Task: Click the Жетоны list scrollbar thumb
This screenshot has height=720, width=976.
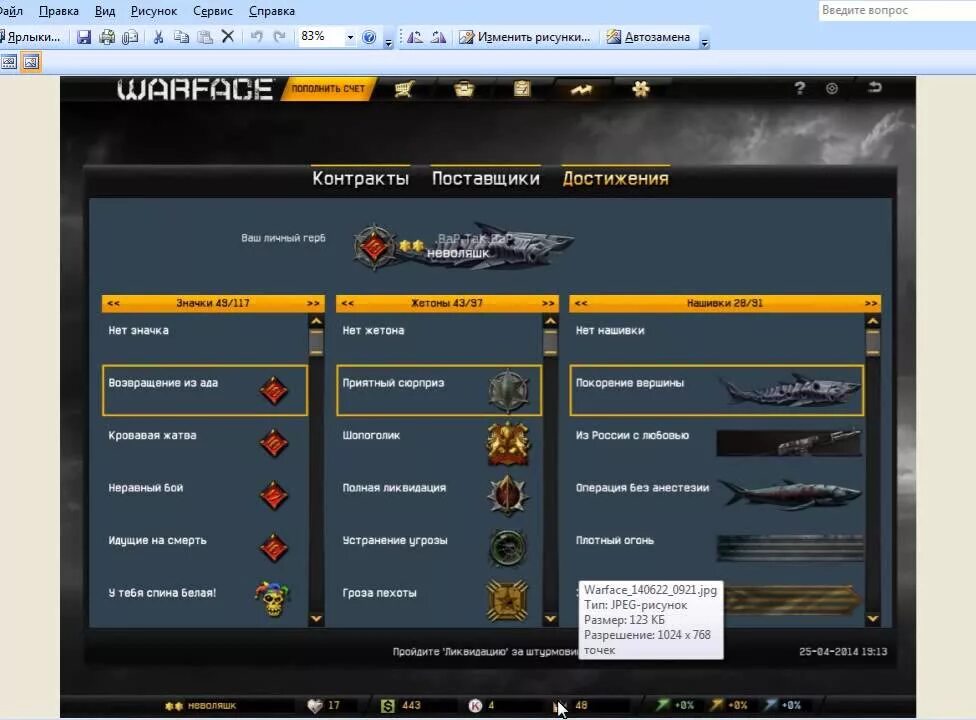Action: click(x=550, y=342)
